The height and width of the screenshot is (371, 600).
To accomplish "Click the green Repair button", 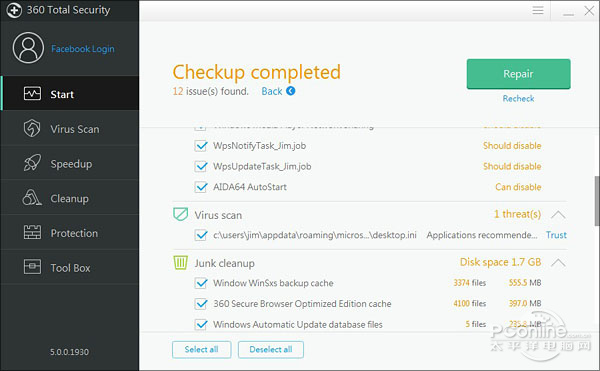I will (x=518, y=74).
